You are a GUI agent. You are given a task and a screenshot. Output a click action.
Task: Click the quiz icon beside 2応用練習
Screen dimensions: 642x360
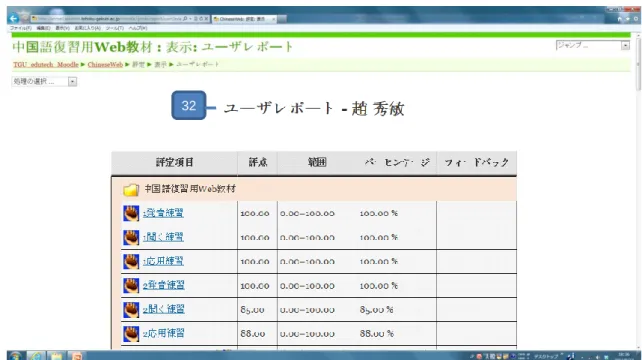131,334
